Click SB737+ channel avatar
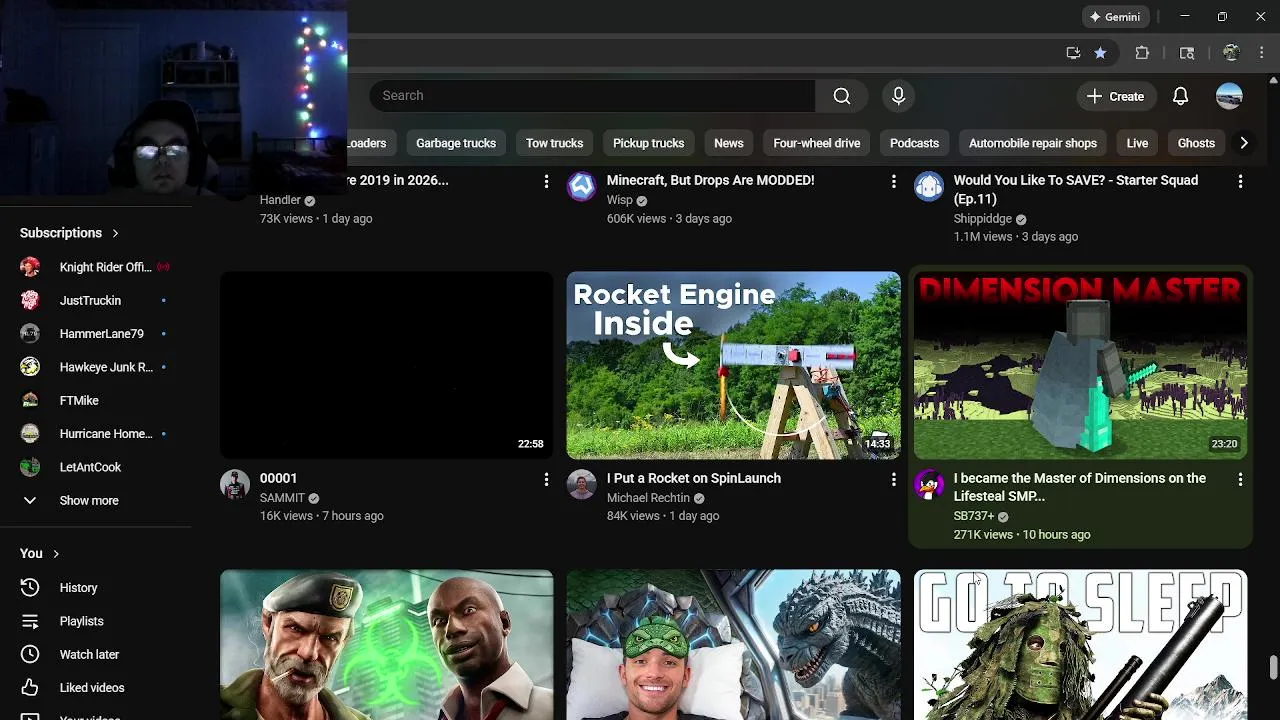The height and width of the screenshot is (720, 1280). [x=928, y=485]
